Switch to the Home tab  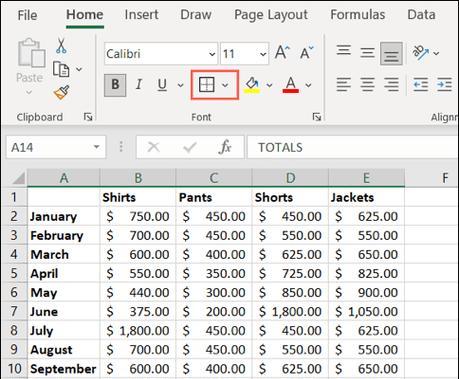click(85, 15)
